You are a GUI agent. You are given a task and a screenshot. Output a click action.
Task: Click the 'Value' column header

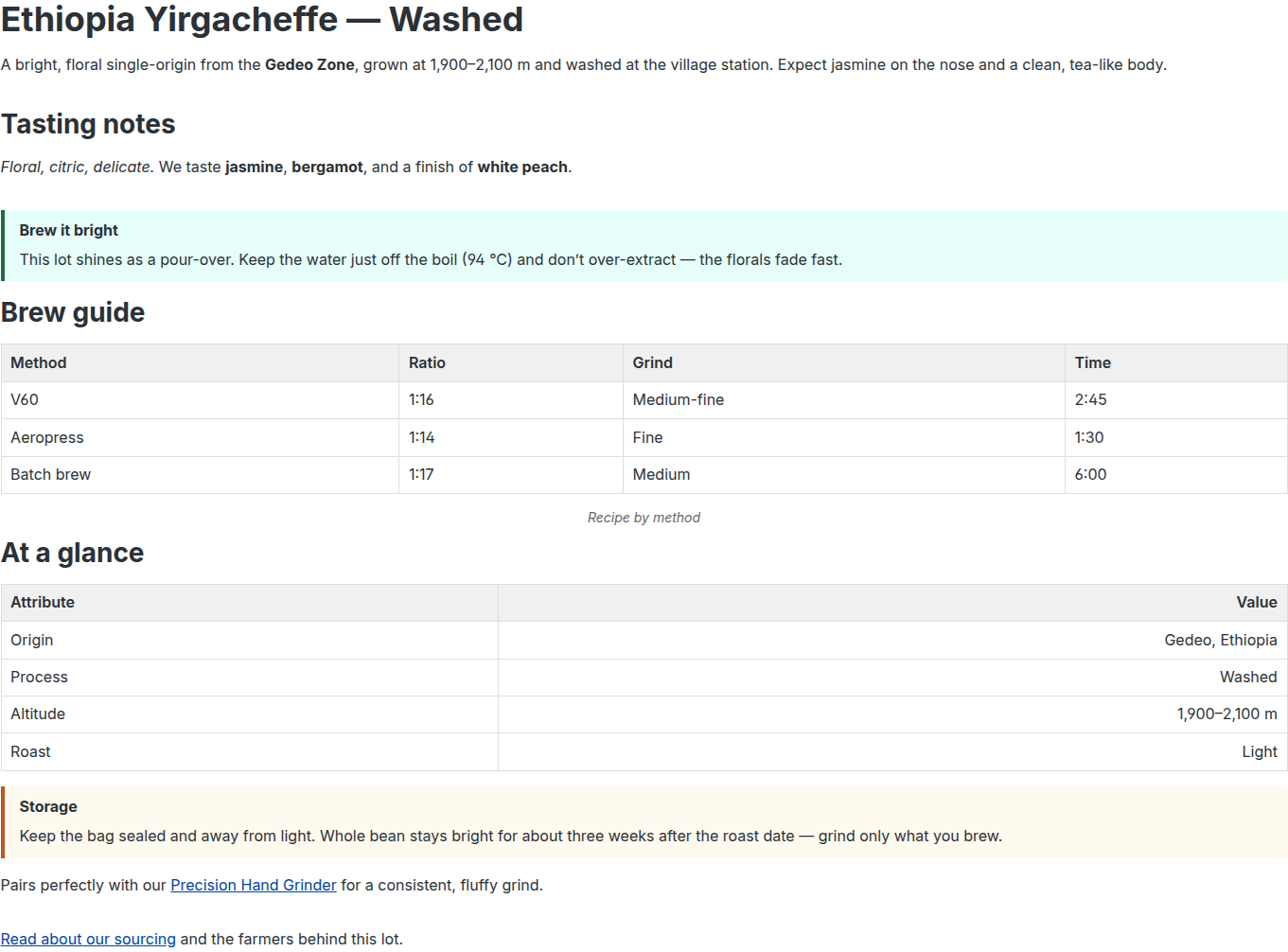point(892,603)
